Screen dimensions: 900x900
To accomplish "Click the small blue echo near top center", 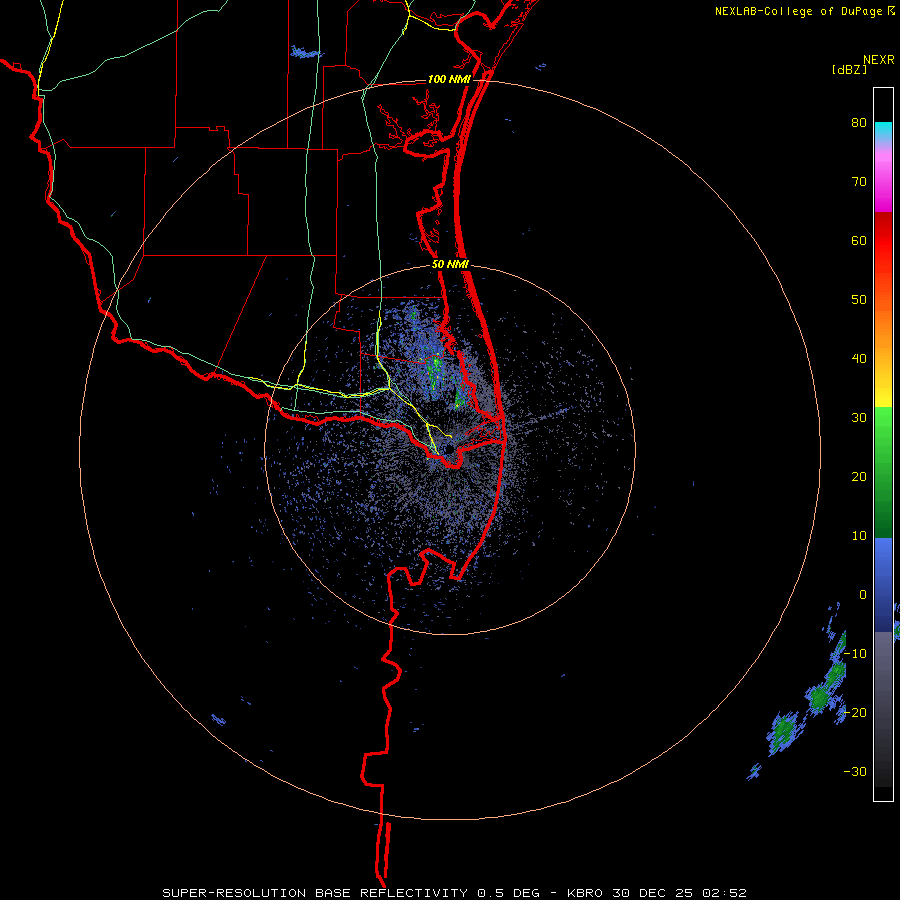I will click(x=305, y=53).
